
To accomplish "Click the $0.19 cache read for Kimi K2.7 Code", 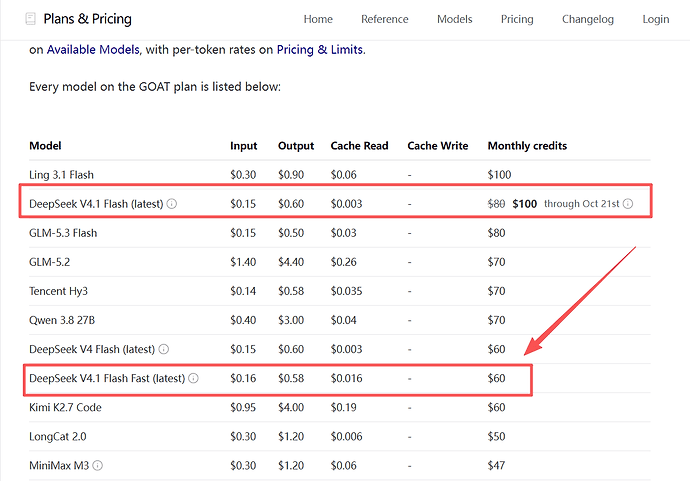I will pyautogui.click(x=344, y=407).
